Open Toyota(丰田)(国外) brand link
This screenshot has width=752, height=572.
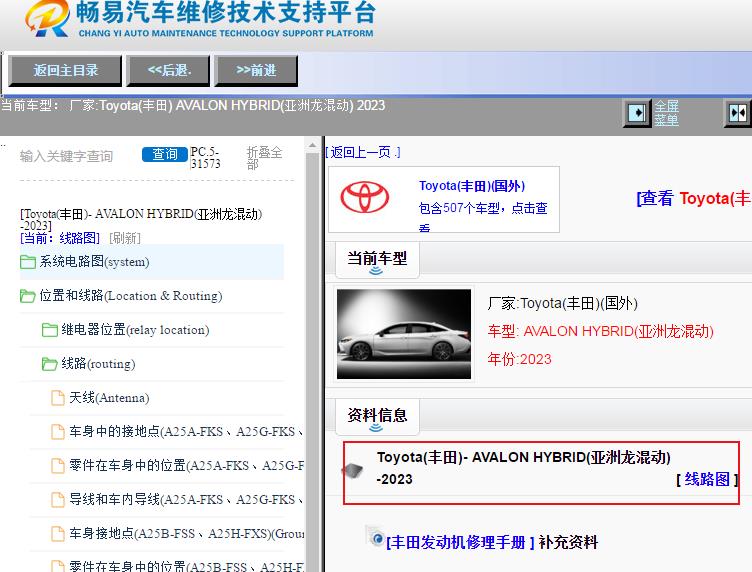click(x=472, y=186)
